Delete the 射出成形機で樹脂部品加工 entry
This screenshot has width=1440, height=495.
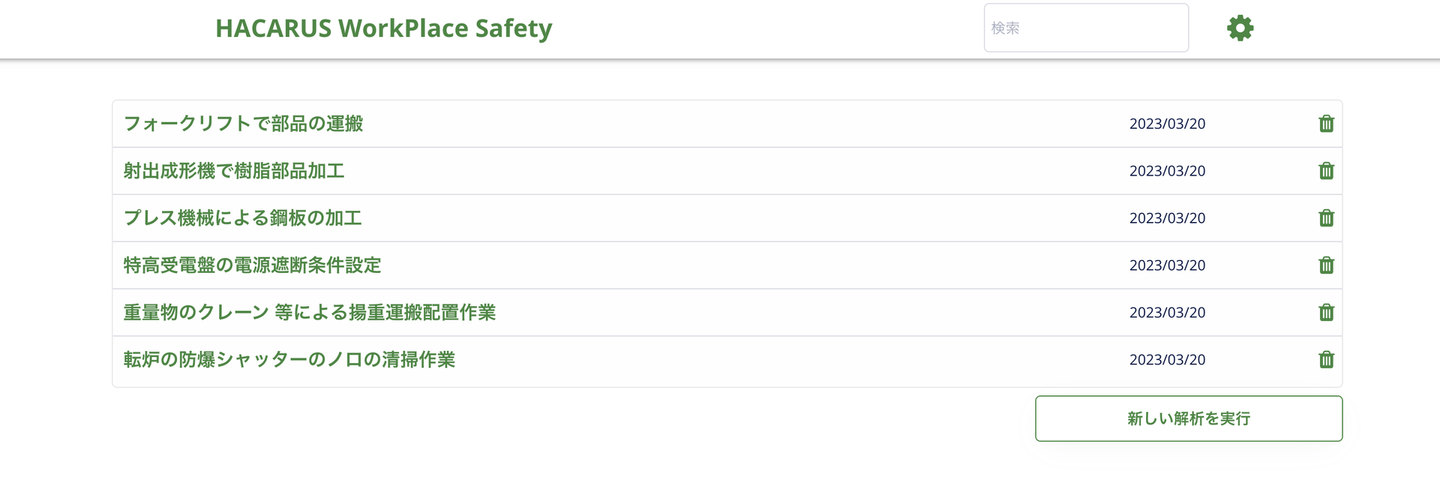point(1326,171)
